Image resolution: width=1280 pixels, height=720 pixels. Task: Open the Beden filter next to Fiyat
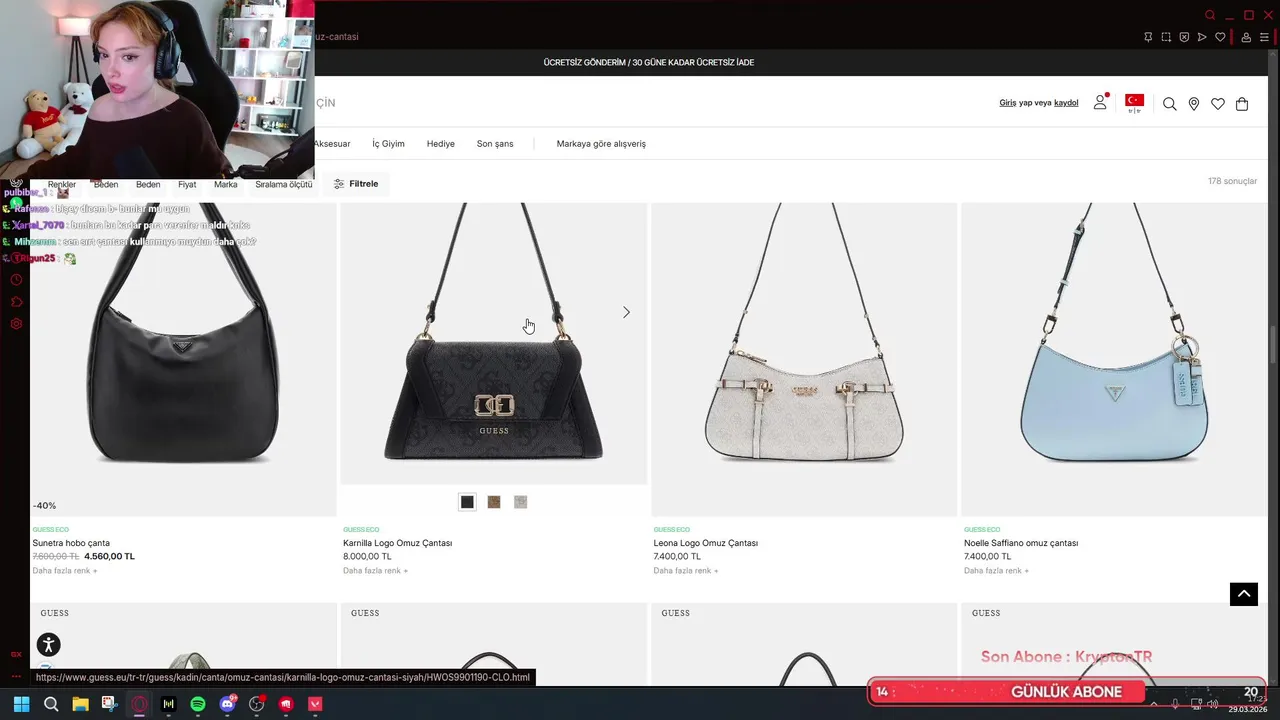[148, 184]
